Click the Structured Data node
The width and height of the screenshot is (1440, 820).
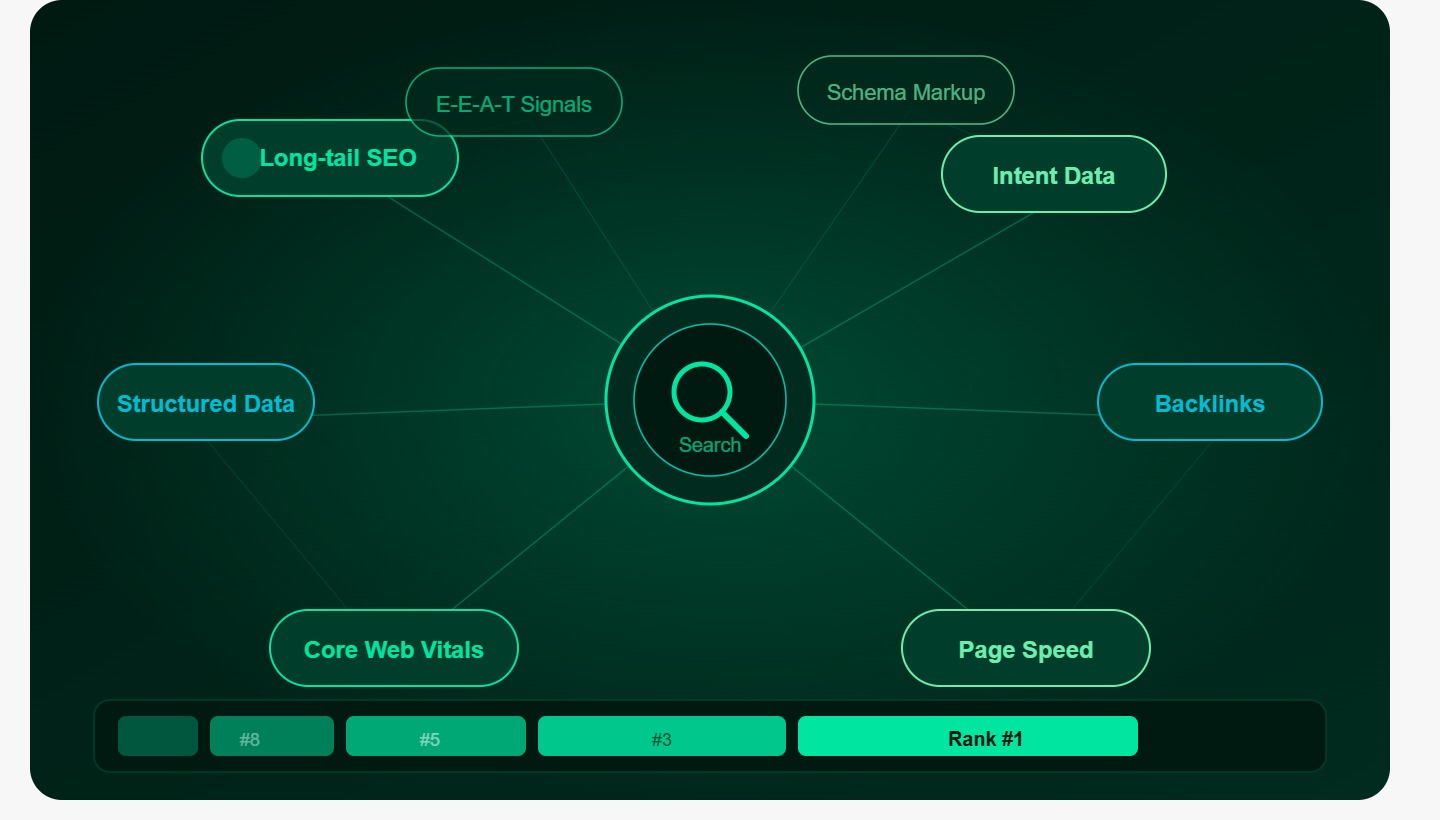click(x=206, y=402)
